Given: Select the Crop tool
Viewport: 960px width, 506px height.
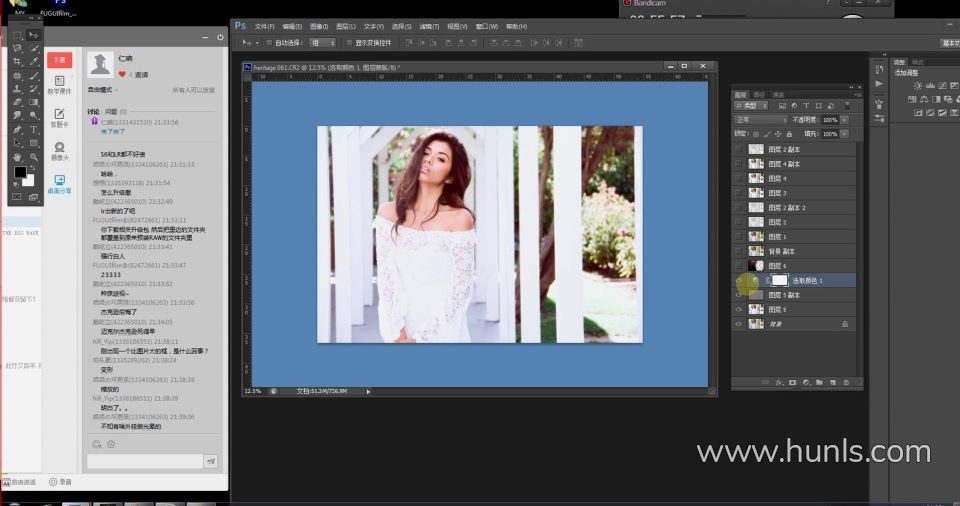Looking at the screenshot, I should (x=17, y=62).
